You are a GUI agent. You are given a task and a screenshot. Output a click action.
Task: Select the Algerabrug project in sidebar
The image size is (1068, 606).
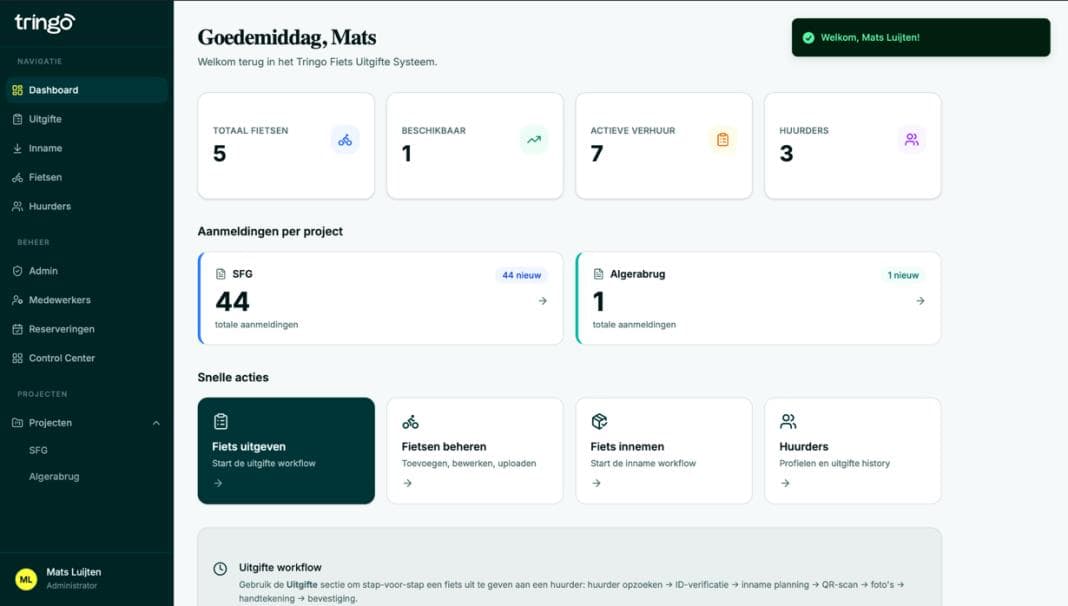coord(54,477)
